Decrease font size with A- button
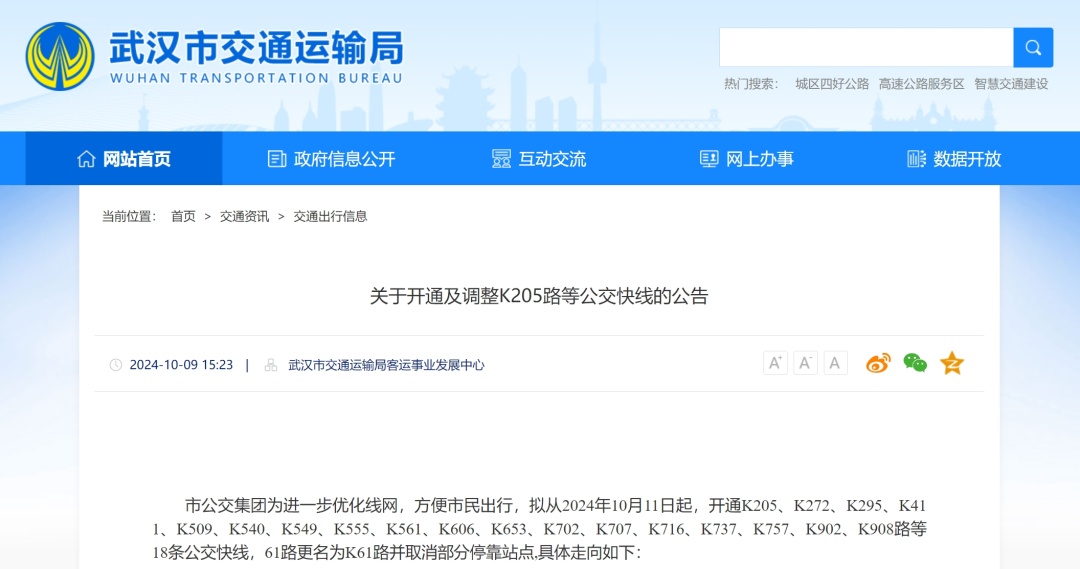 click(805, 363)
